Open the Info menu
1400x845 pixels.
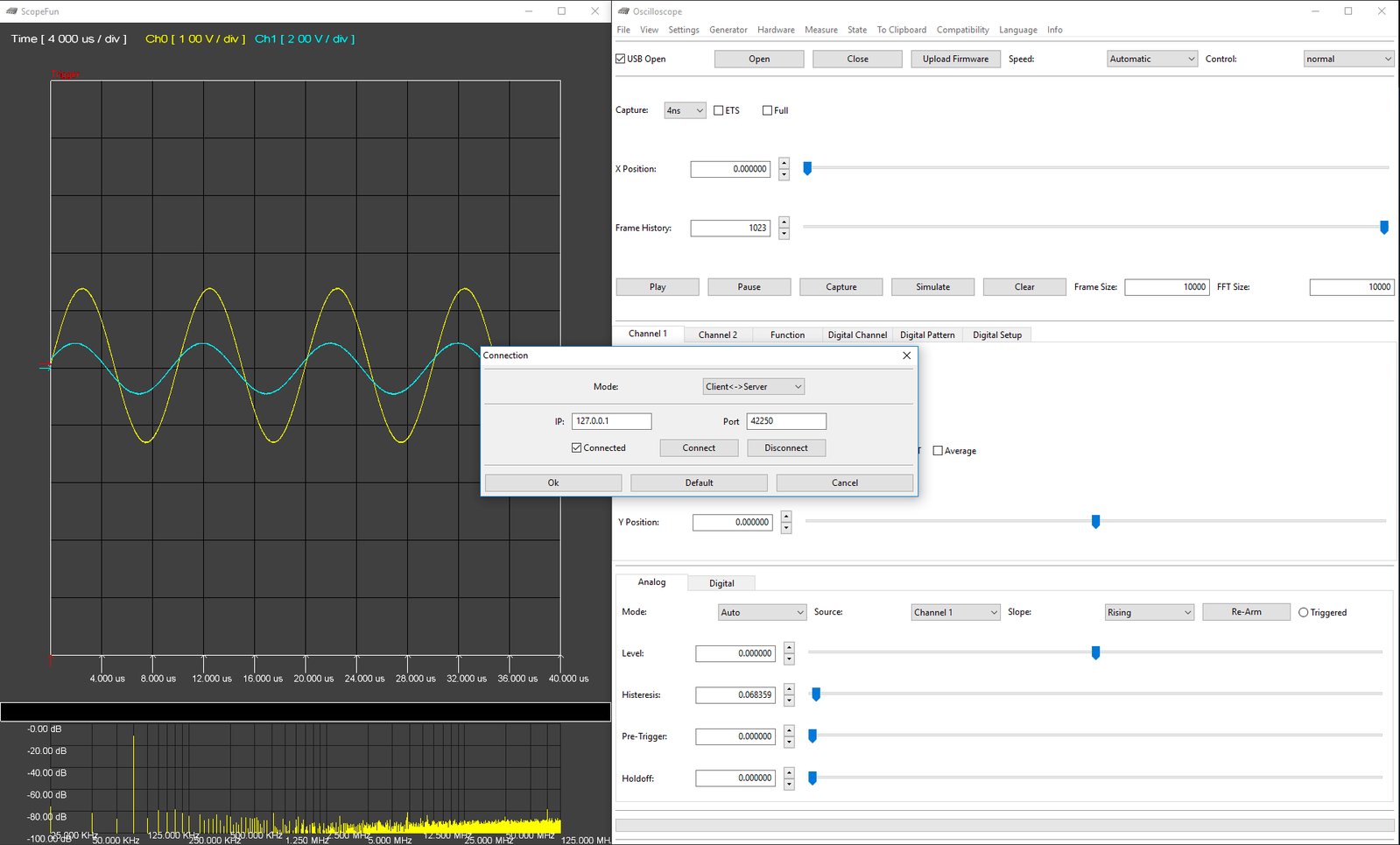click(x=1055, y=30)
